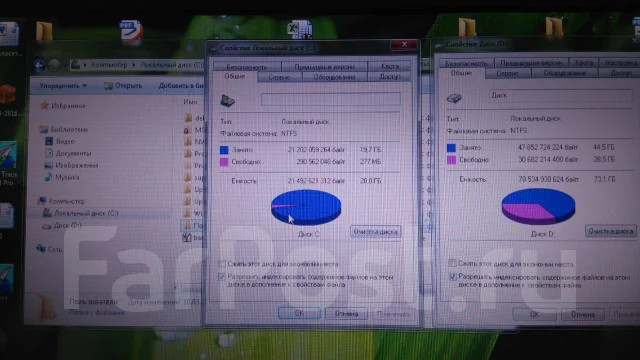This screenshot has width=640, height=360.
Task: Click the Видео library icon
Action: (49, 141)
